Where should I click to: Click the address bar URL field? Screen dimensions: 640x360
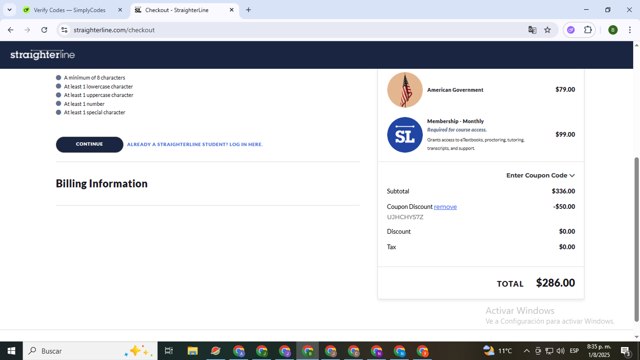pos(294,30)
